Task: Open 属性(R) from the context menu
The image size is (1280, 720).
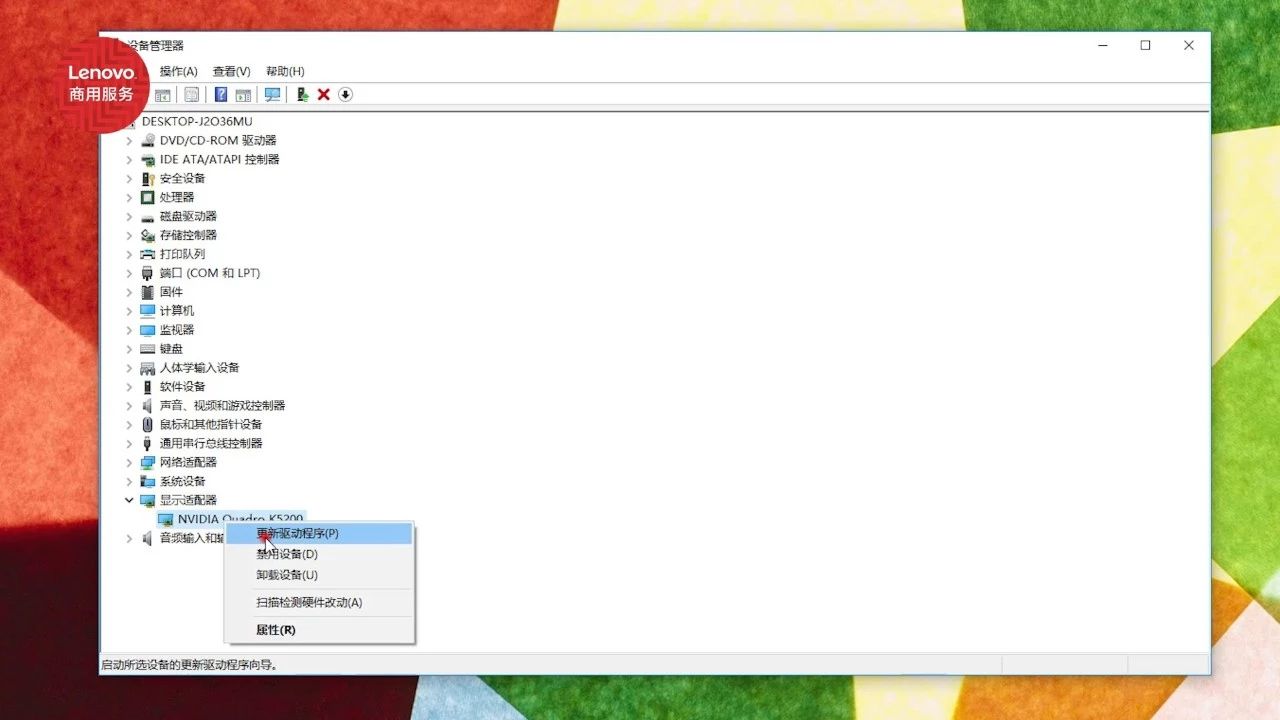Action: pos(276,630)
